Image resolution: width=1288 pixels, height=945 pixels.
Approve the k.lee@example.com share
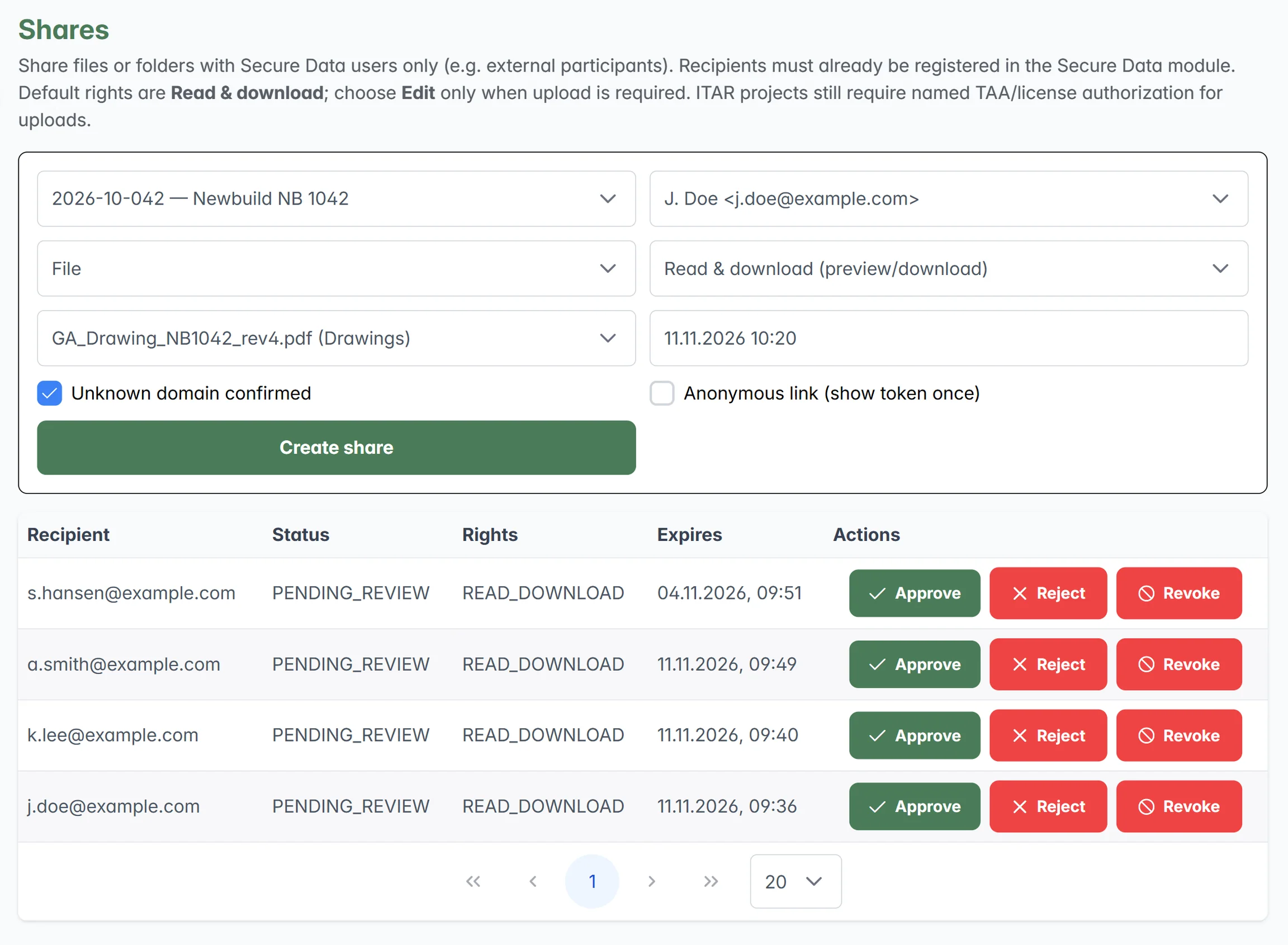pyautogui.click(x=915, y=735)
